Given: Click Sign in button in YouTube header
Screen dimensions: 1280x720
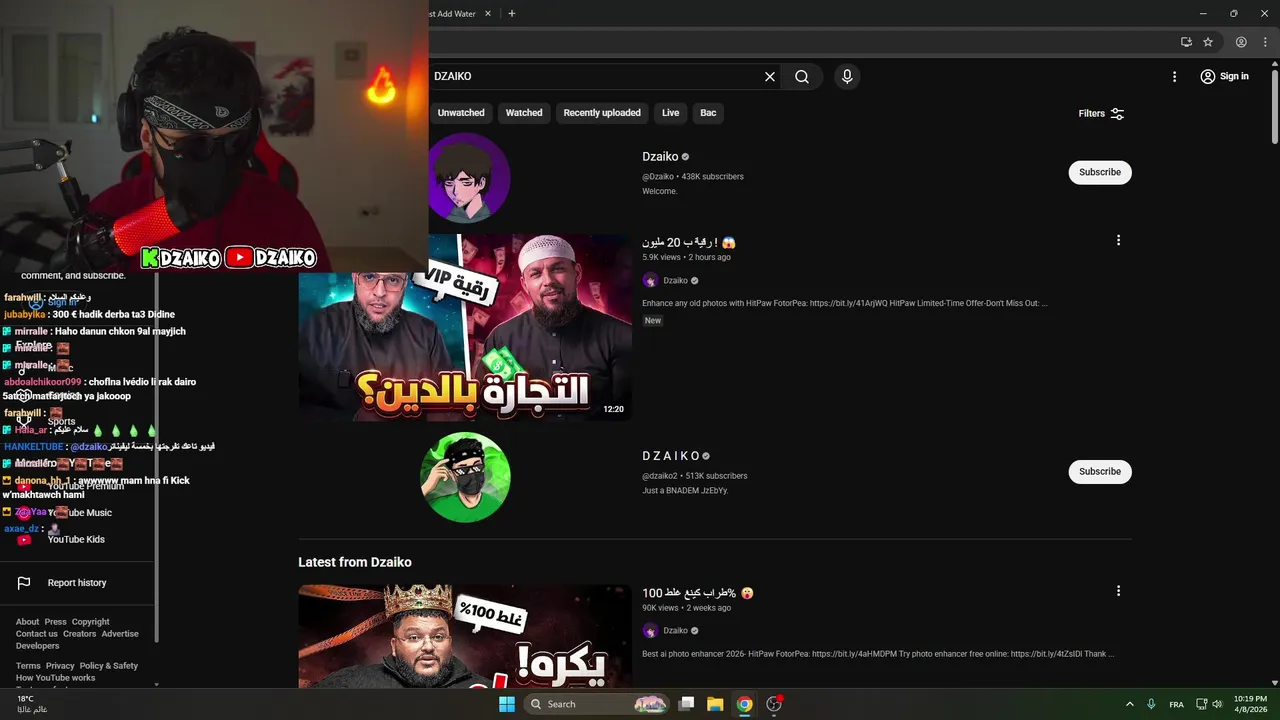Looking at the screenshot, I should (1225, 76).
